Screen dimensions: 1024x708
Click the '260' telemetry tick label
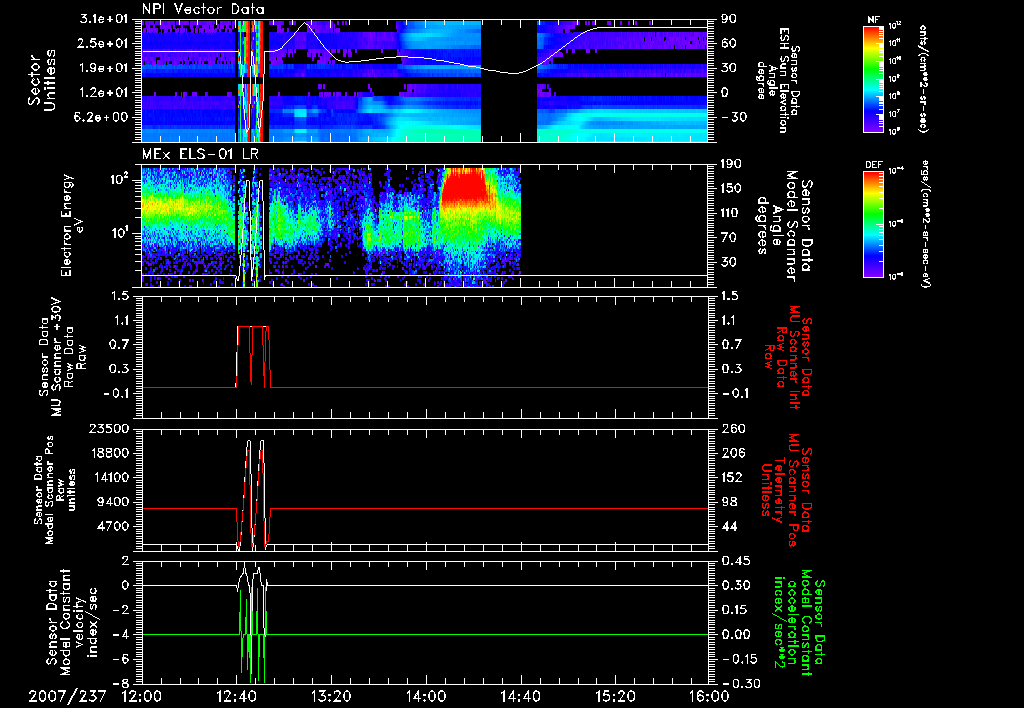(x=731, y=428)
